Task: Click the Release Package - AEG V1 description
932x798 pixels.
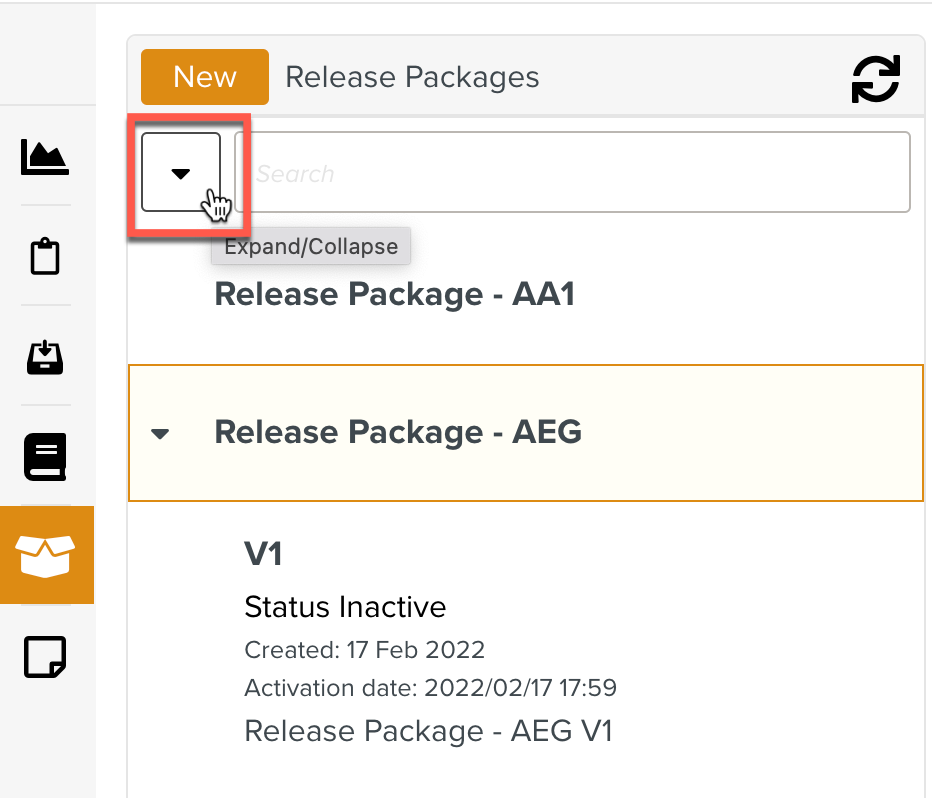Action: coord(428,731)
